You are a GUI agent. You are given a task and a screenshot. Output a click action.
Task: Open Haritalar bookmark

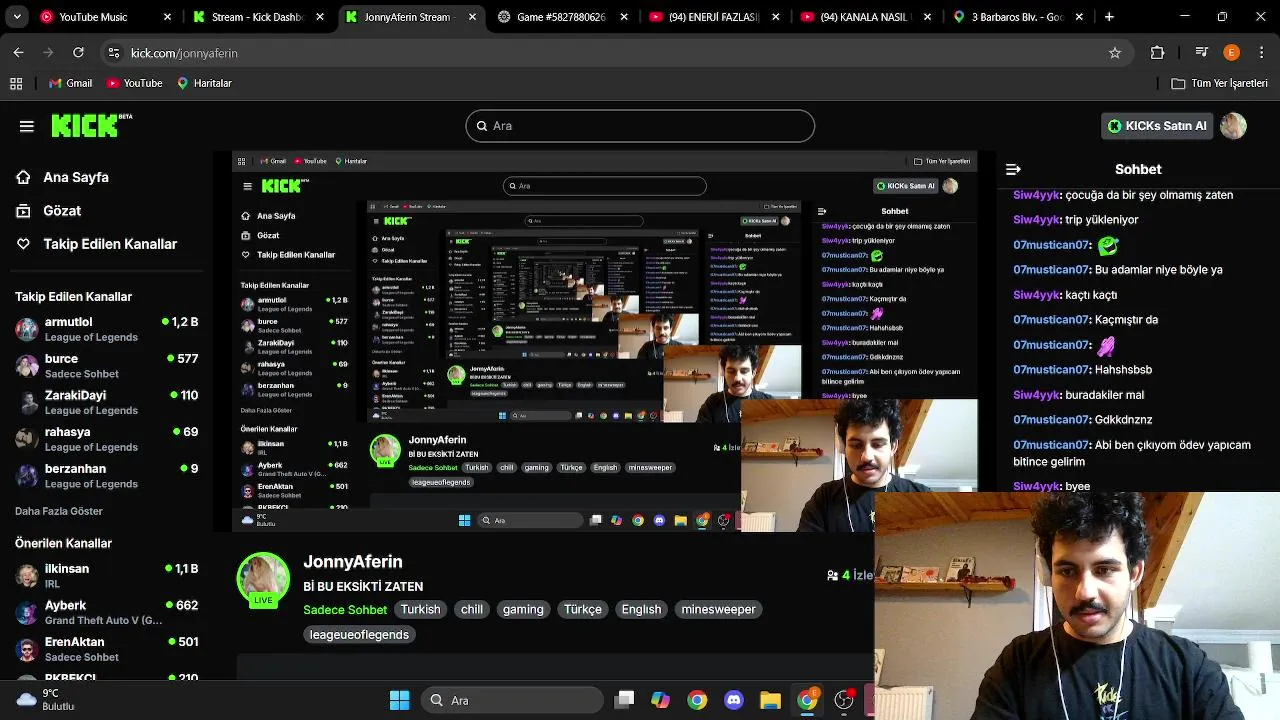(x=204, y=83)
